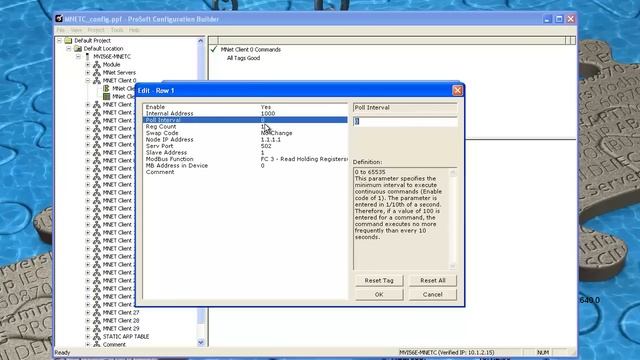Click the network icon beside MNet Servers

[97, 73]
